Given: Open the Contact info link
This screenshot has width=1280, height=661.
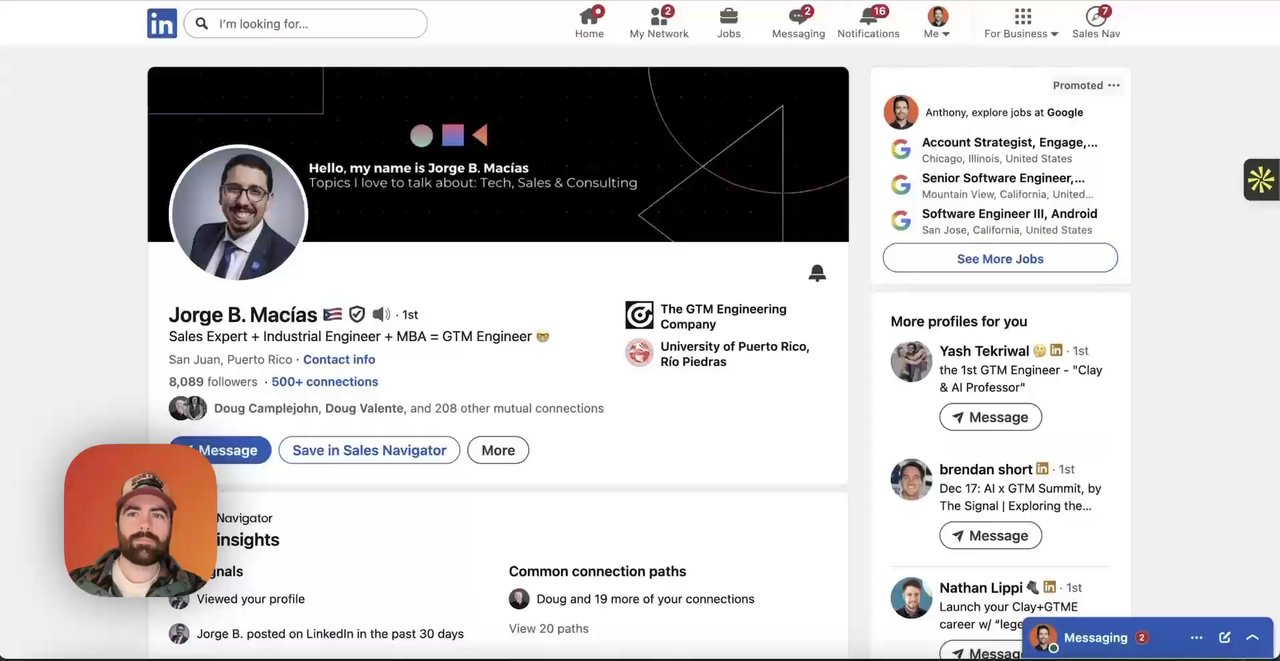Looking at the screenshot, I should 339,359.
